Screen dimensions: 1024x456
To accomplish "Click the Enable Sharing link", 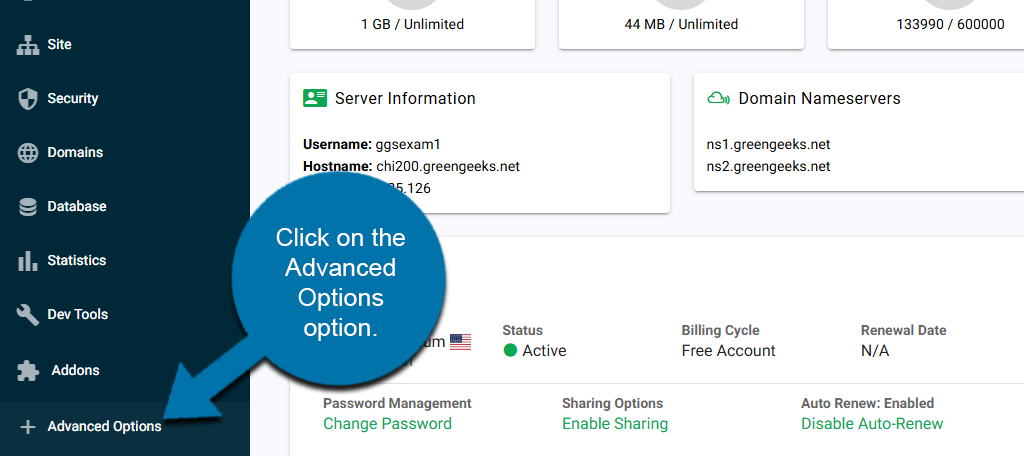I will pyautogui.click(x=614, y=424).
